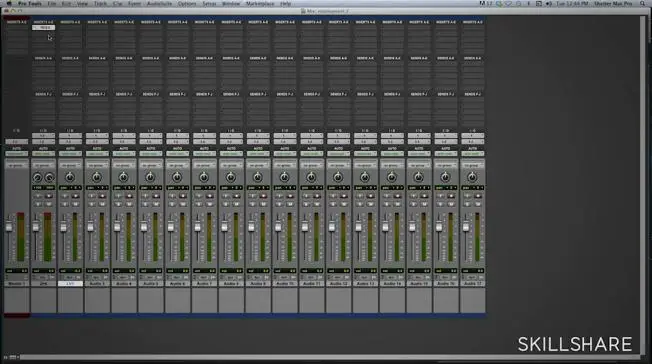Open the group selector on Audio 15
652x364 pixels.
[x=418, y=166]
